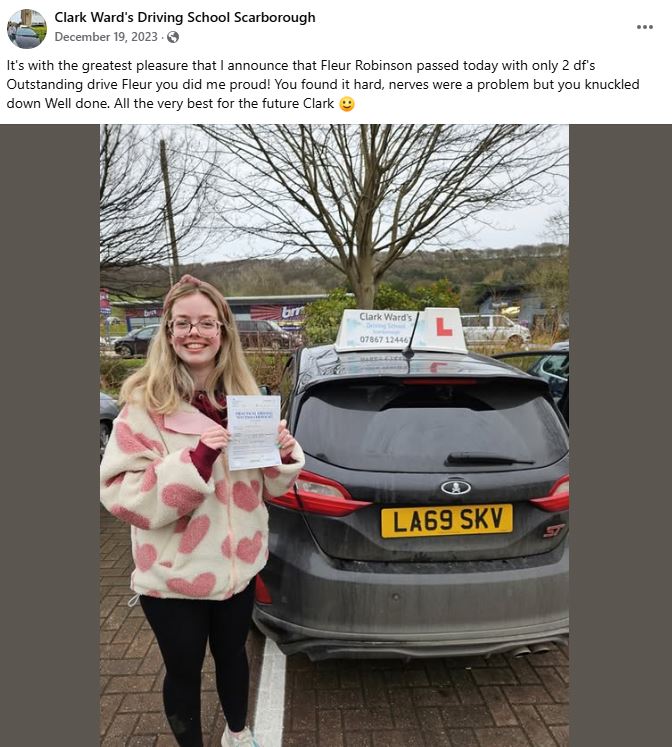Open the December 19, 2023 timestamp link
The image size is (672, 747).
[106, 37]
